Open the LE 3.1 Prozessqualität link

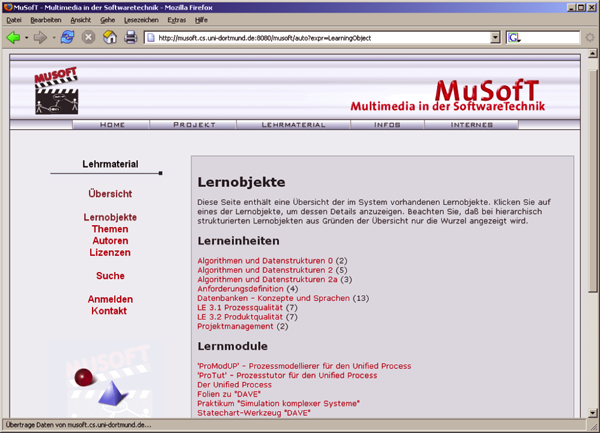point(240,308)
